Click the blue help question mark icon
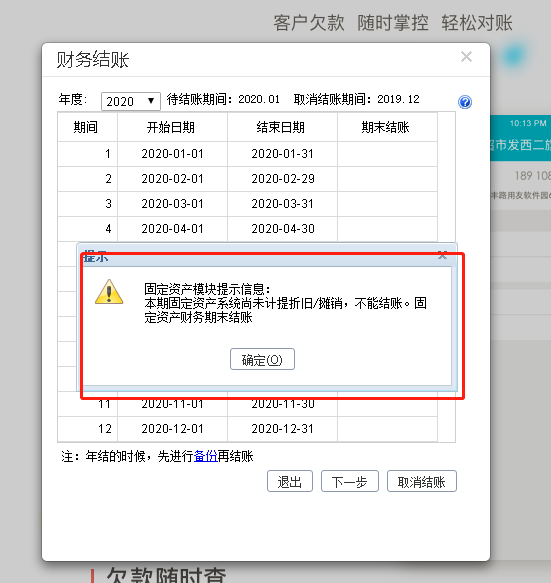The width and height of the screenshot is (551, 583). point(465,102)
